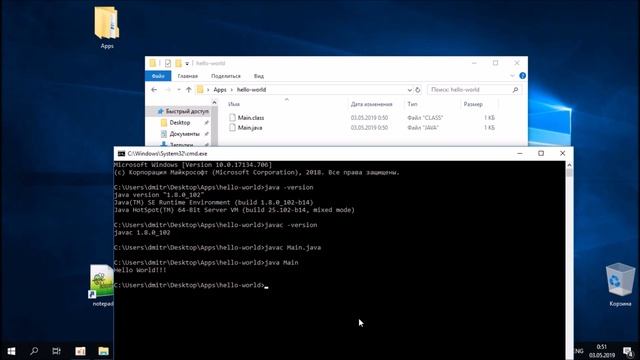Minimize the cmd.exe window

(x=520, y=153)
